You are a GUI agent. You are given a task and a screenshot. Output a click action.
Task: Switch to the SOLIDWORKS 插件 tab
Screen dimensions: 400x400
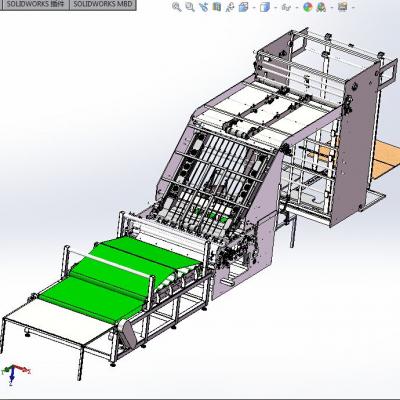tap(35, 4)
